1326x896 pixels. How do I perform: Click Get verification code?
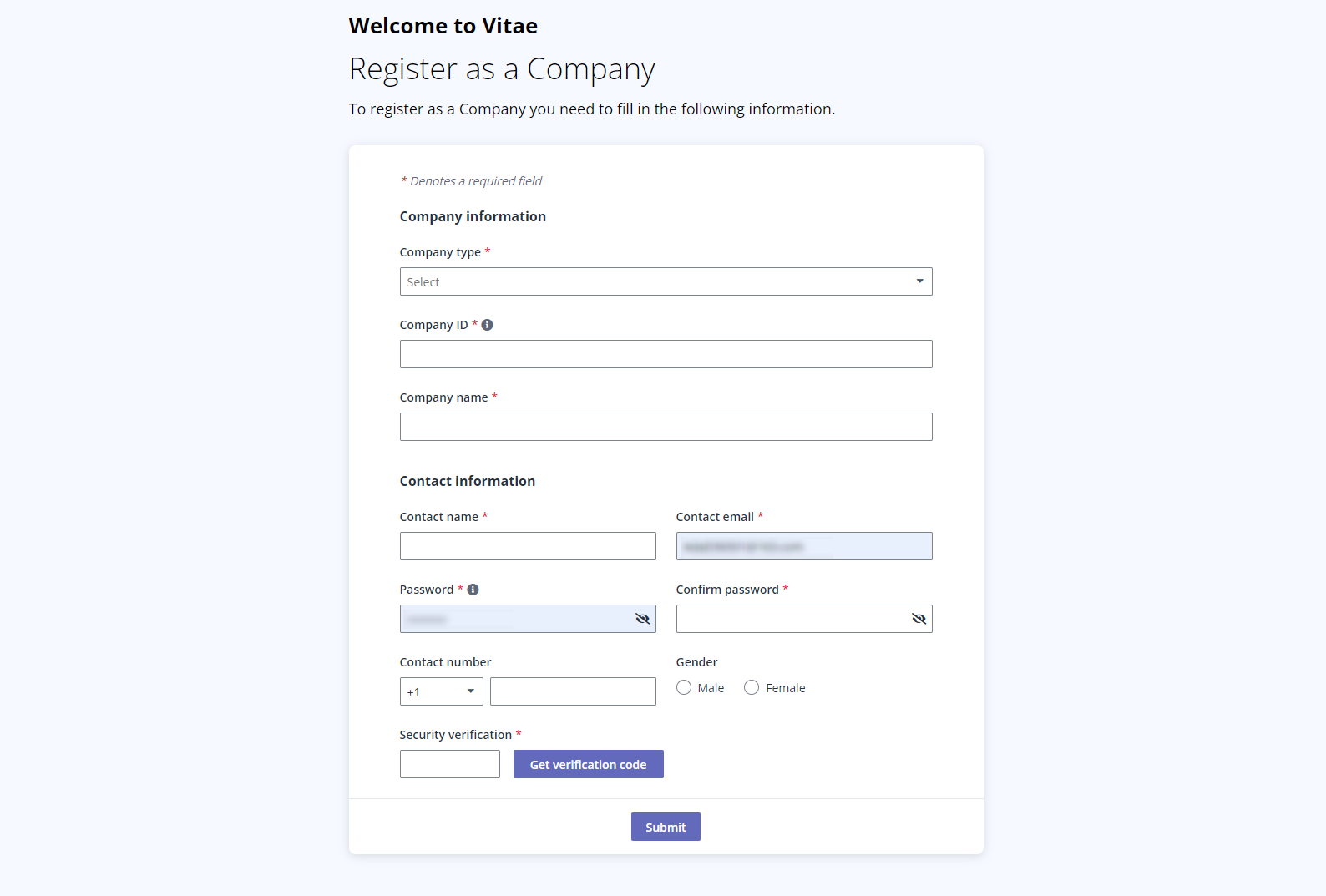(588, 764)
